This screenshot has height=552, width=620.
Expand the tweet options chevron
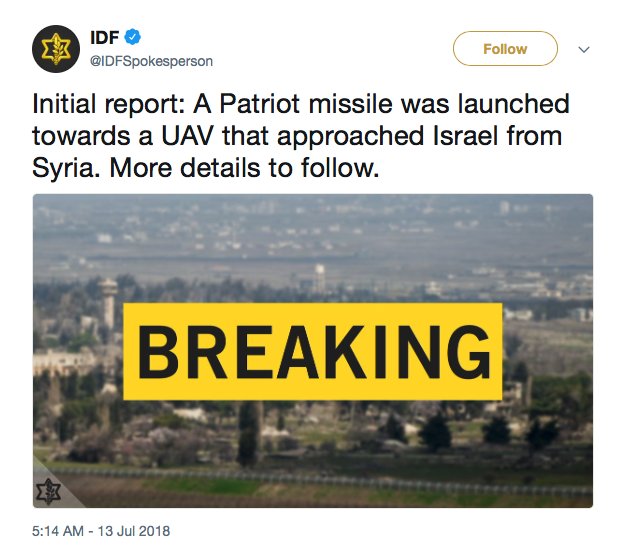pos(585,49)
